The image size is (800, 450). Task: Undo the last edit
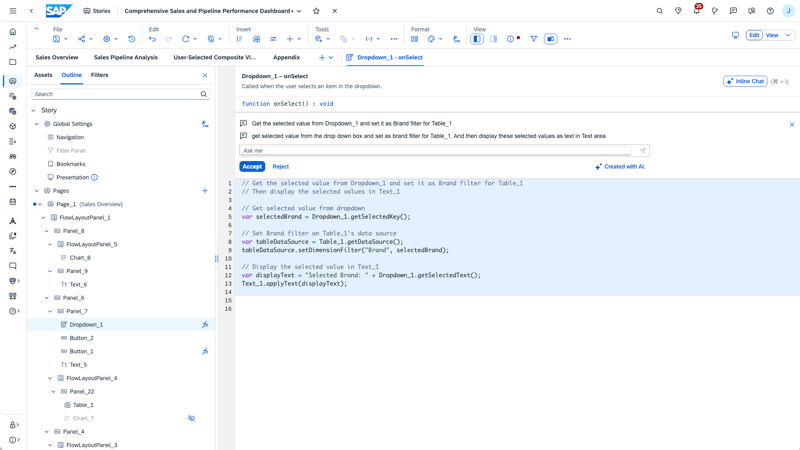tap(153, 39)
